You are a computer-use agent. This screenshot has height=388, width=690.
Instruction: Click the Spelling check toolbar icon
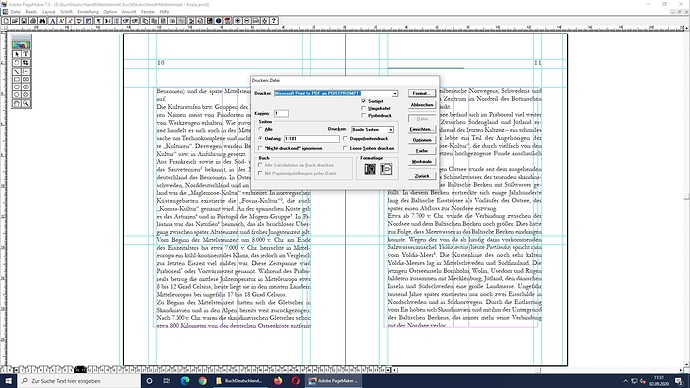79,21
